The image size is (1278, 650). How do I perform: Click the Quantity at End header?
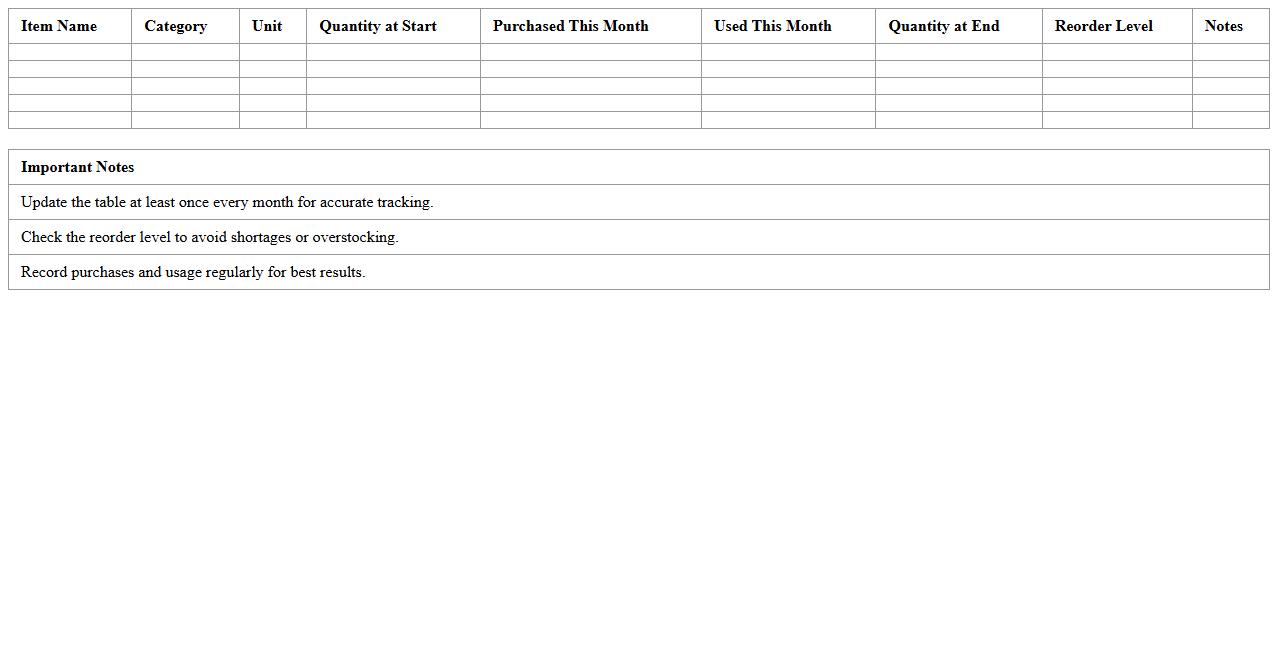943,26
